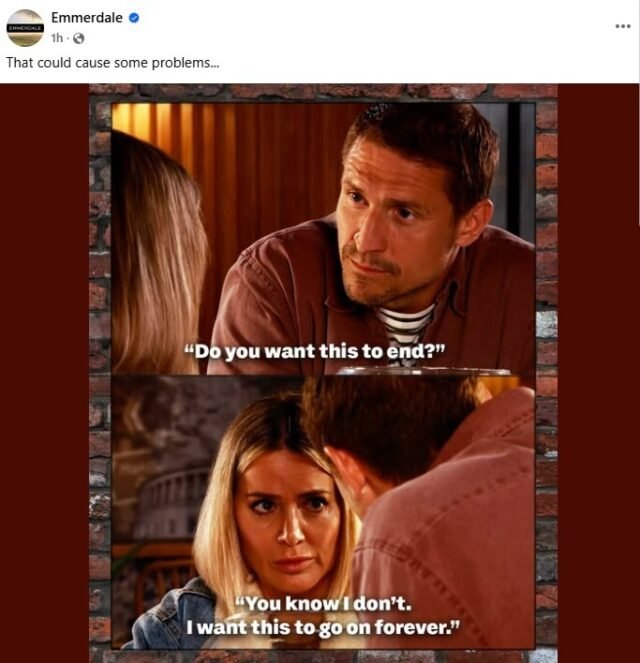Click the "You know I don't." caption line
This screenshot has width=640, height=663.
(x=323, y=604)
